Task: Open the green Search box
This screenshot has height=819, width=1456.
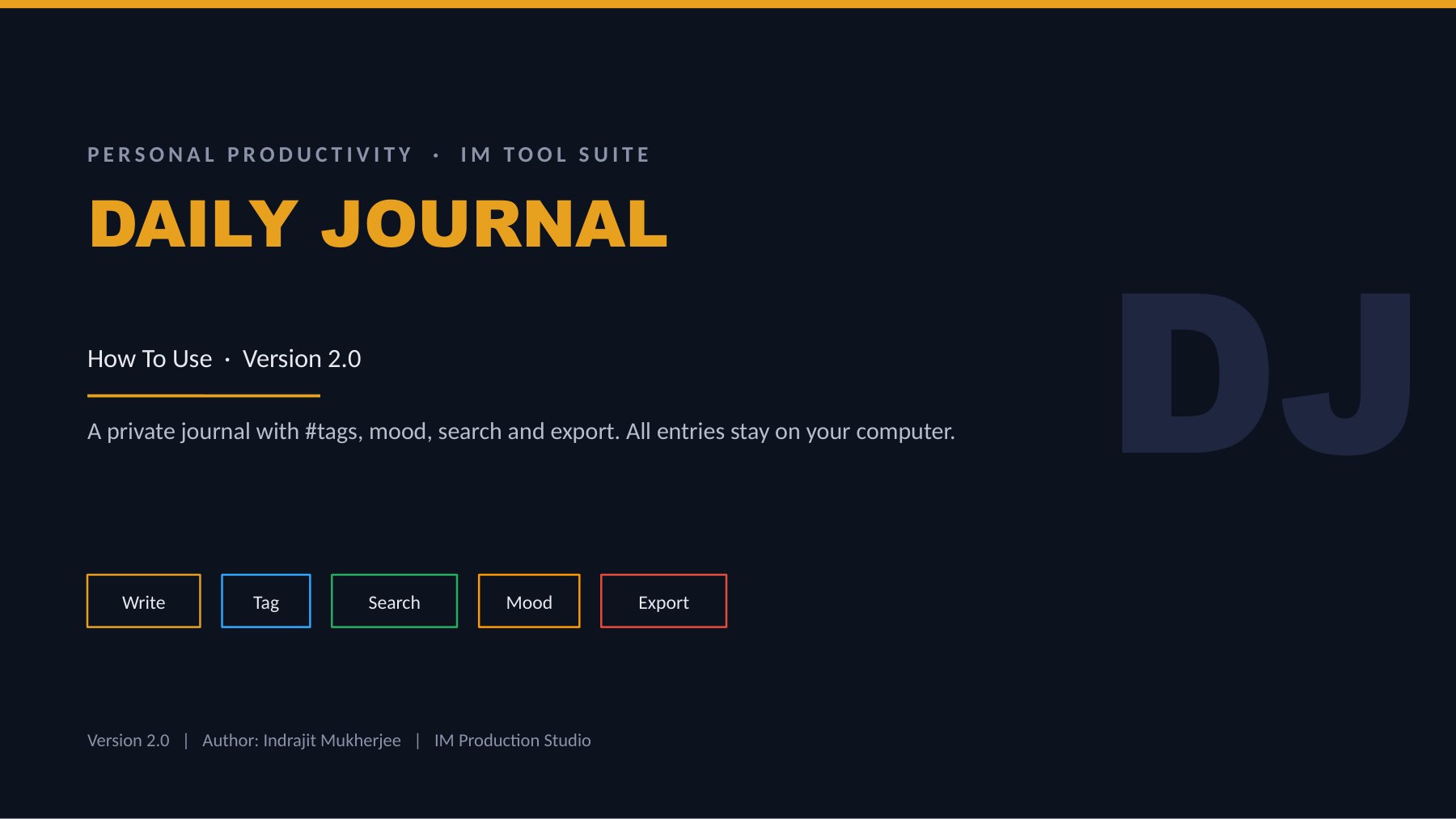Action: tap(394, 601)
